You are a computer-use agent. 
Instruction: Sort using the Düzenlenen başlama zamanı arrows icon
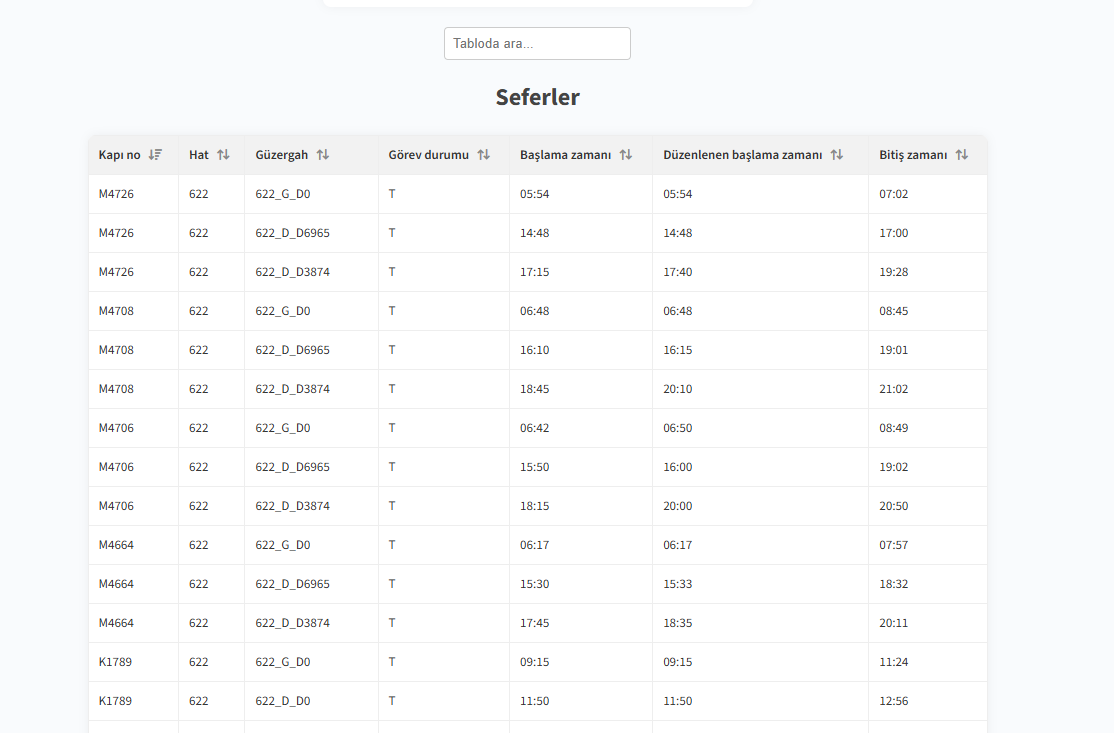(837, 155)
